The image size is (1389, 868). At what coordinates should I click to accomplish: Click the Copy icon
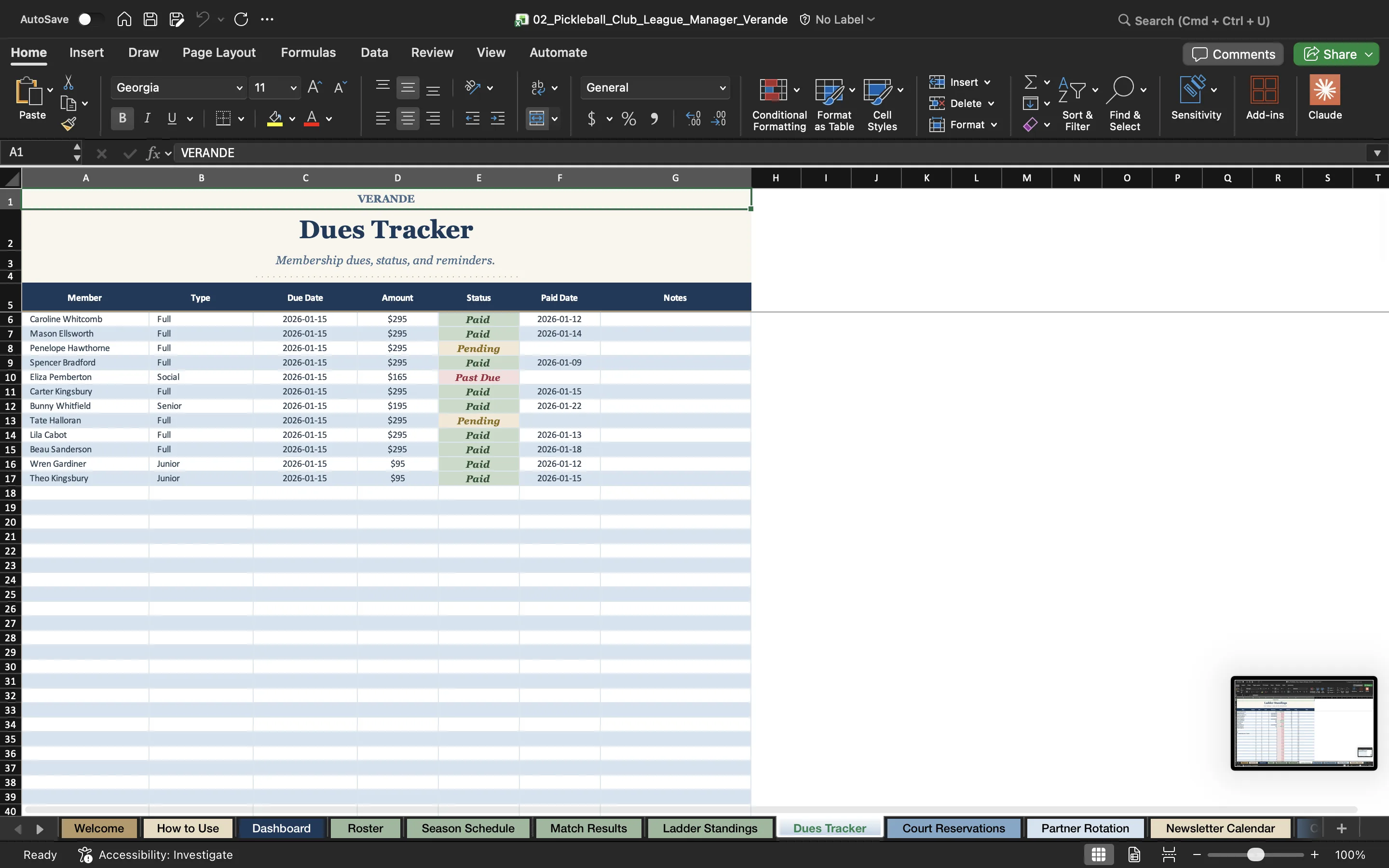(x=68, y=104)
